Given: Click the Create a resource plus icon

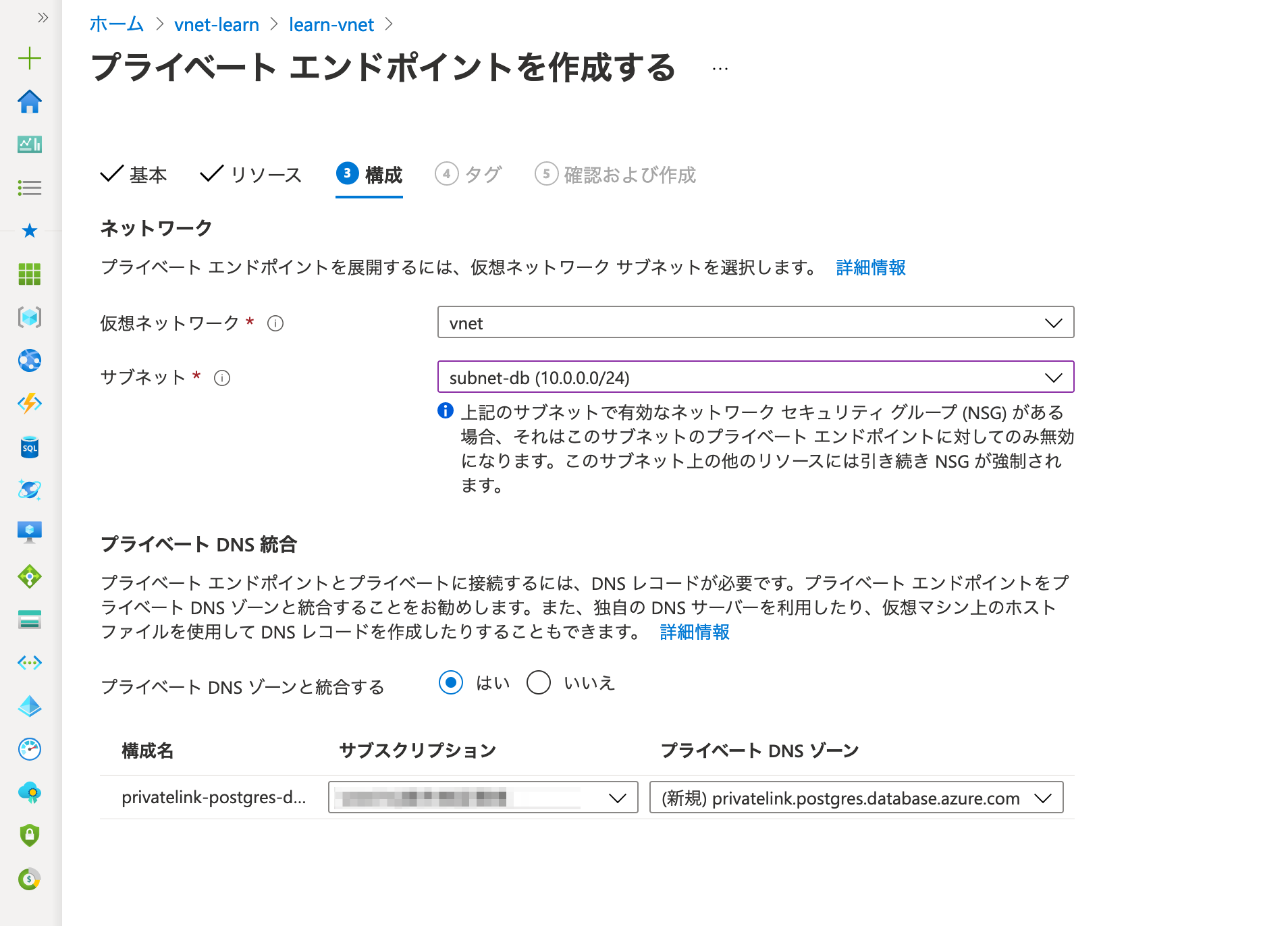Looking at the screenshot, I should pyautogui.click(x=30, y=59).
